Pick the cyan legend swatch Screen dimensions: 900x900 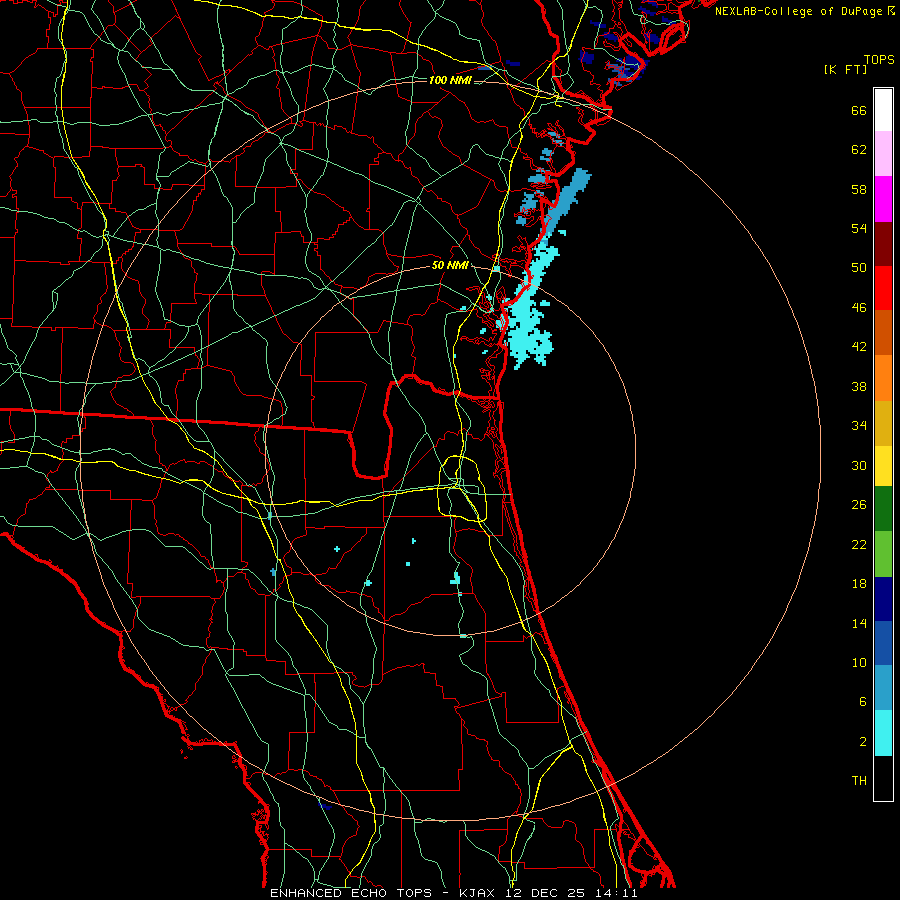[883, 733]
